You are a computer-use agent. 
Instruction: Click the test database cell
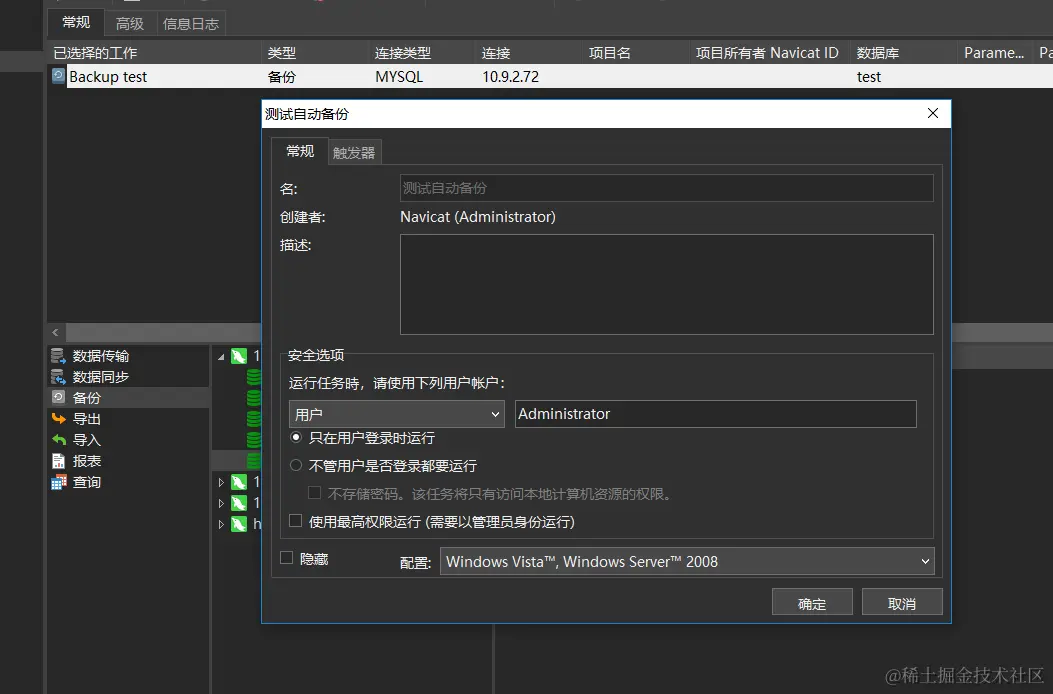coord(868,77)
